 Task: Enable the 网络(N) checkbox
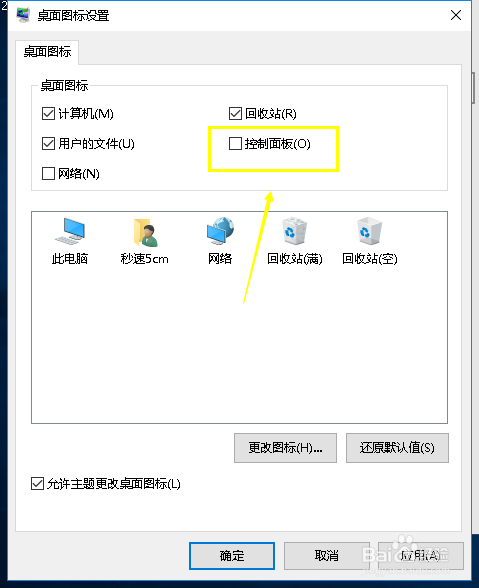coord(48,173)
